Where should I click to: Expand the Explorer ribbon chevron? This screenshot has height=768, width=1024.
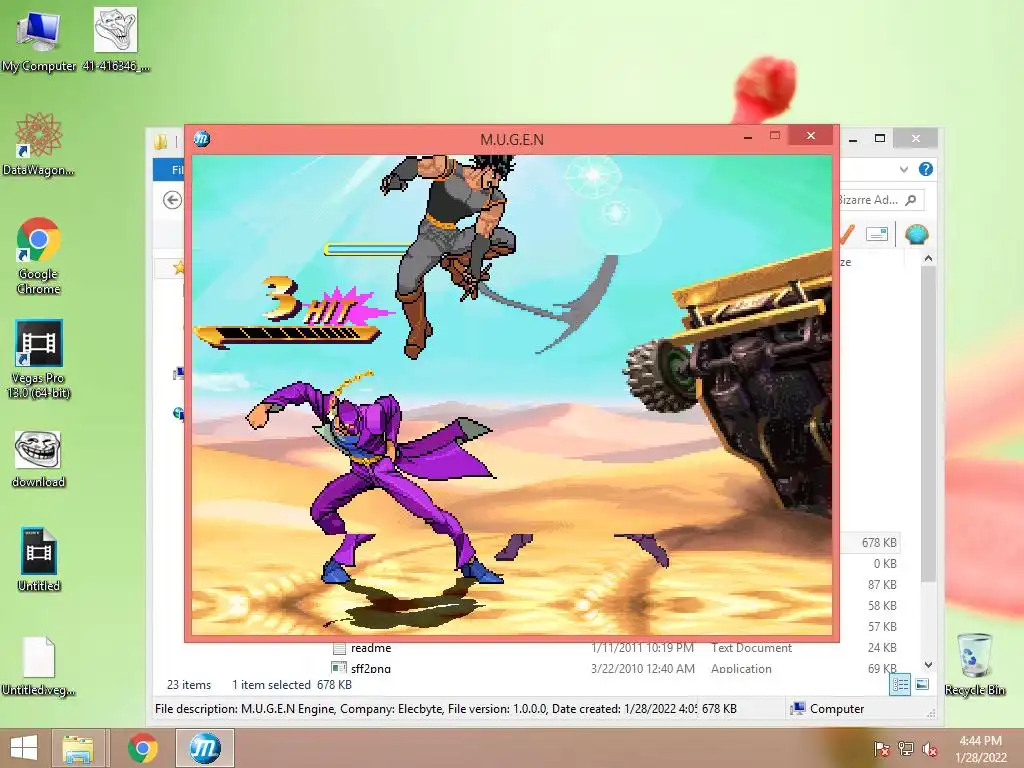pos(904,169)
